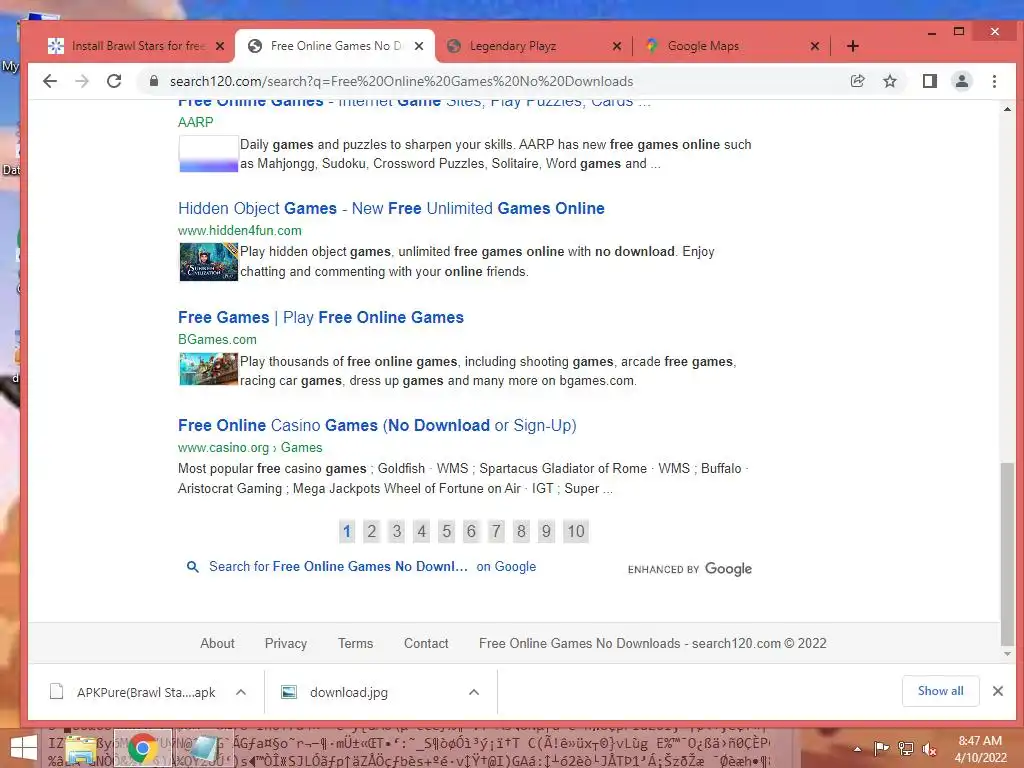1024x768 pixels.
Task: Click the address bar URL
Action: (401, 81)
